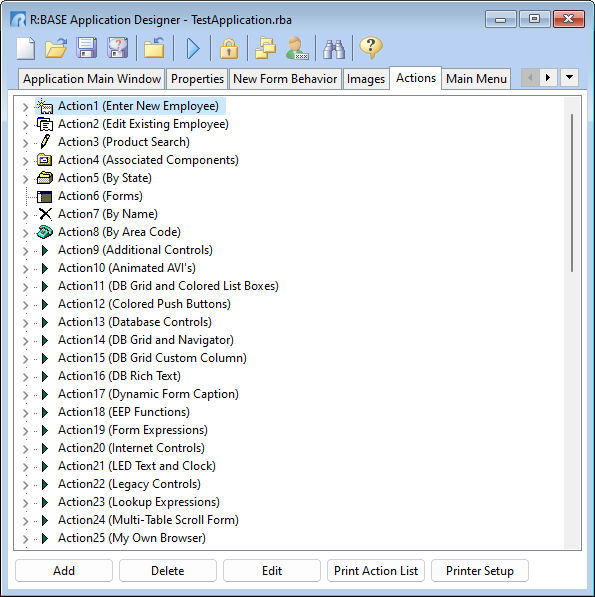Expand Action2 (Edit Existing Employee) node

pyautogui.click(x=25, y=125)
